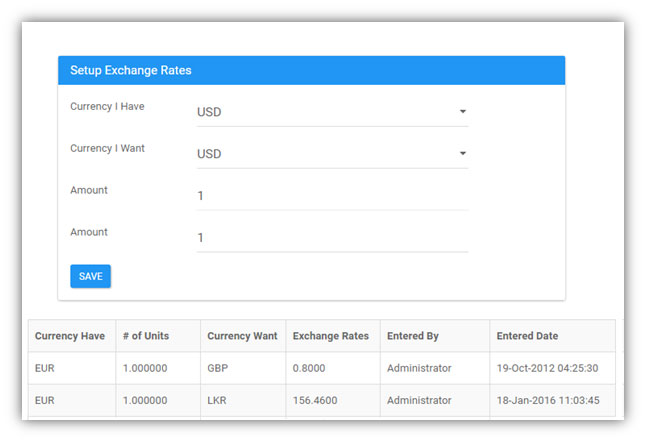Sort by Currency Want column header
Image resolution: width=646 pixels, height=442 pixels.
tap(243, 336)
